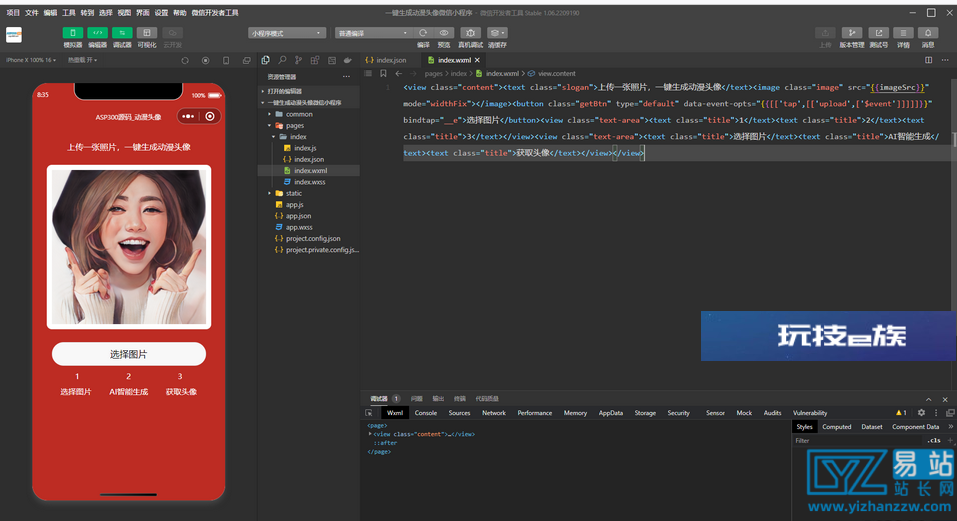Click the simulator detach window icon
This screenshot has width=957, height=521.
[247, 60]
